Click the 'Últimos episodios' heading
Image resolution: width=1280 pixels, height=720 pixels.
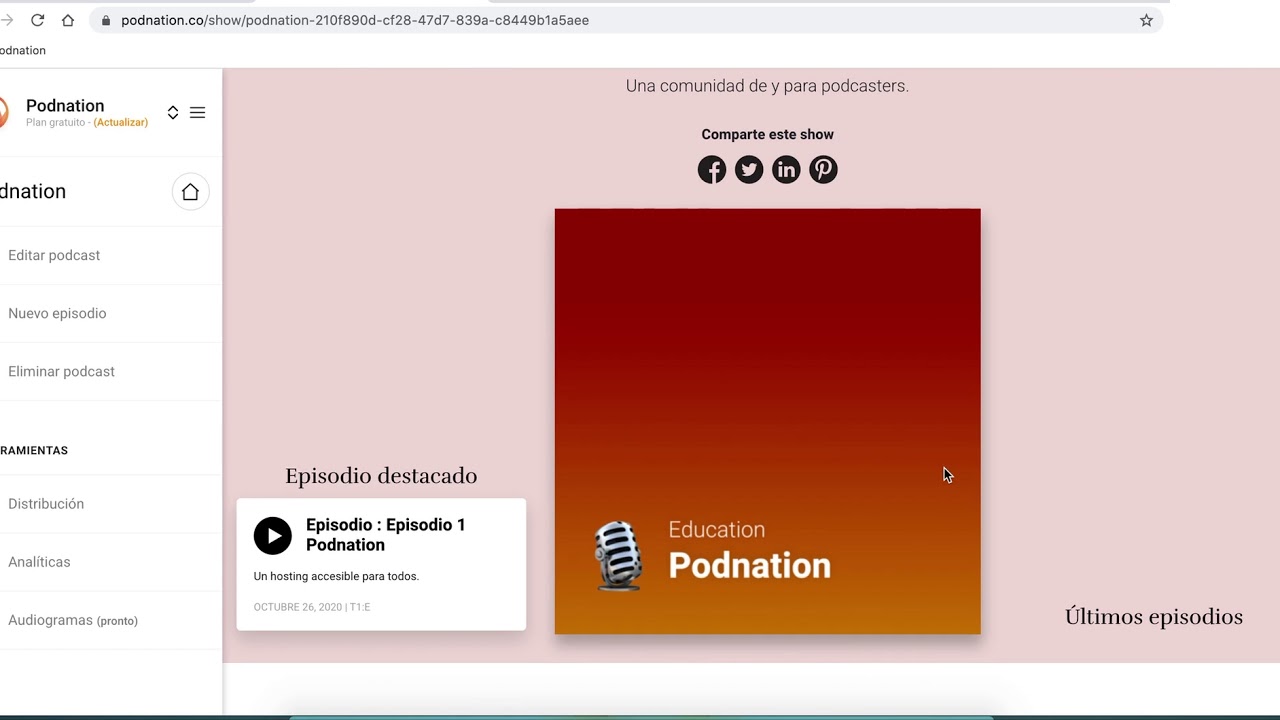[1154, 617]
